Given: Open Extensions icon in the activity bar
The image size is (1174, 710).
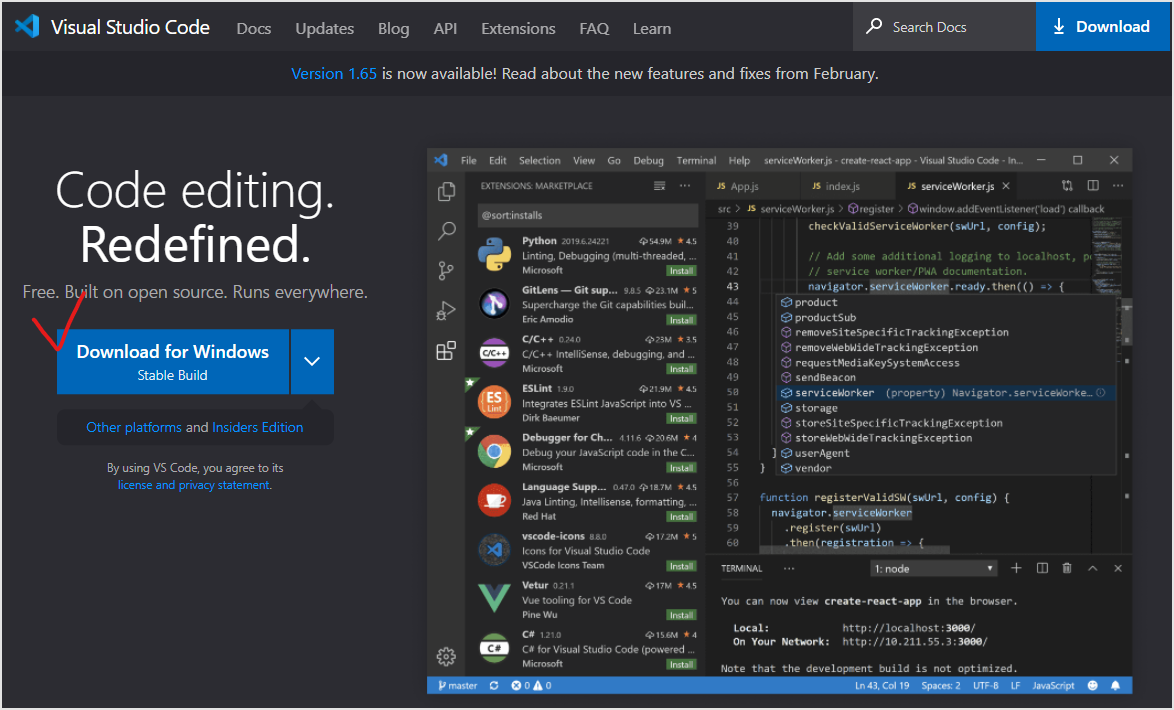Looking at the screenshot, I should click(x=446, y=351).
